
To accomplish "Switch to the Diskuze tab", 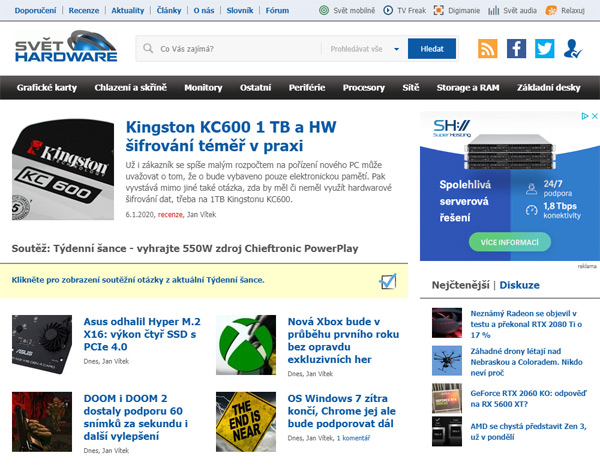I will coord(520,285).
